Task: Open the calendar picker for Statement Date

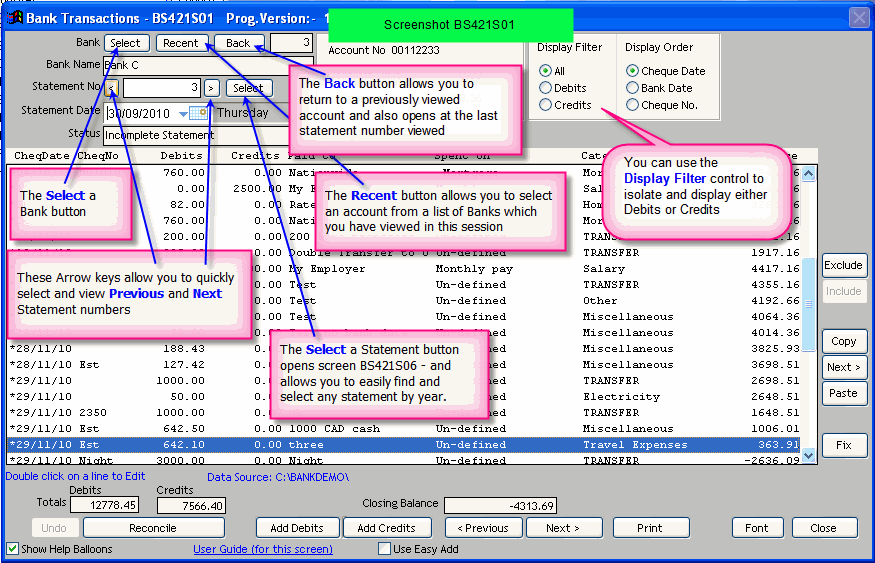Action: [198, 113]
